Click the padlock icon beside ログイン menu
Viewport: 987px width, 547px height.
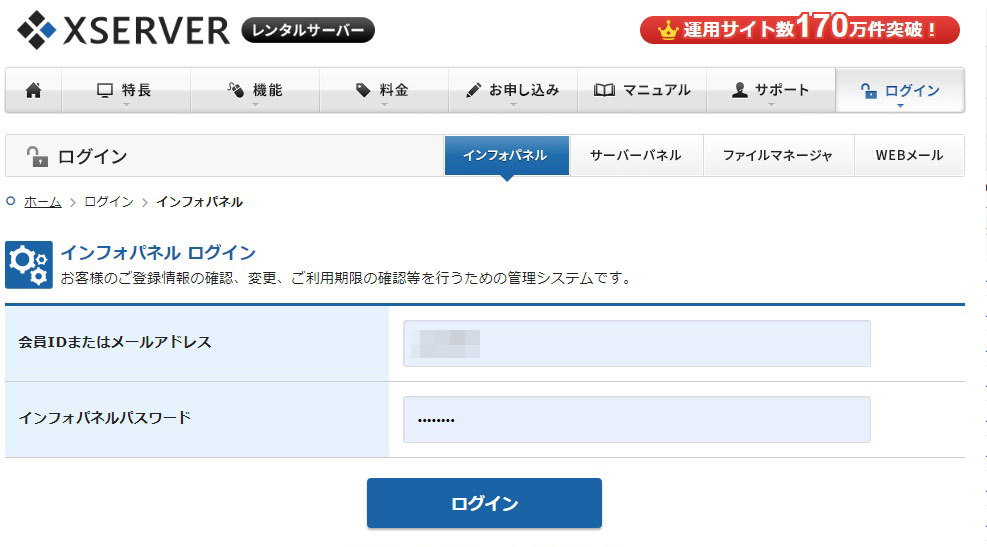(x=869, y=91)
